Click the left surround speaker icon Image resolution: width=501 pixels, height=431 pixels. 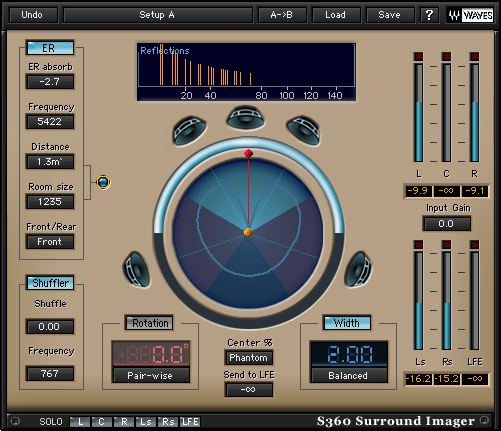pos(137,270)
